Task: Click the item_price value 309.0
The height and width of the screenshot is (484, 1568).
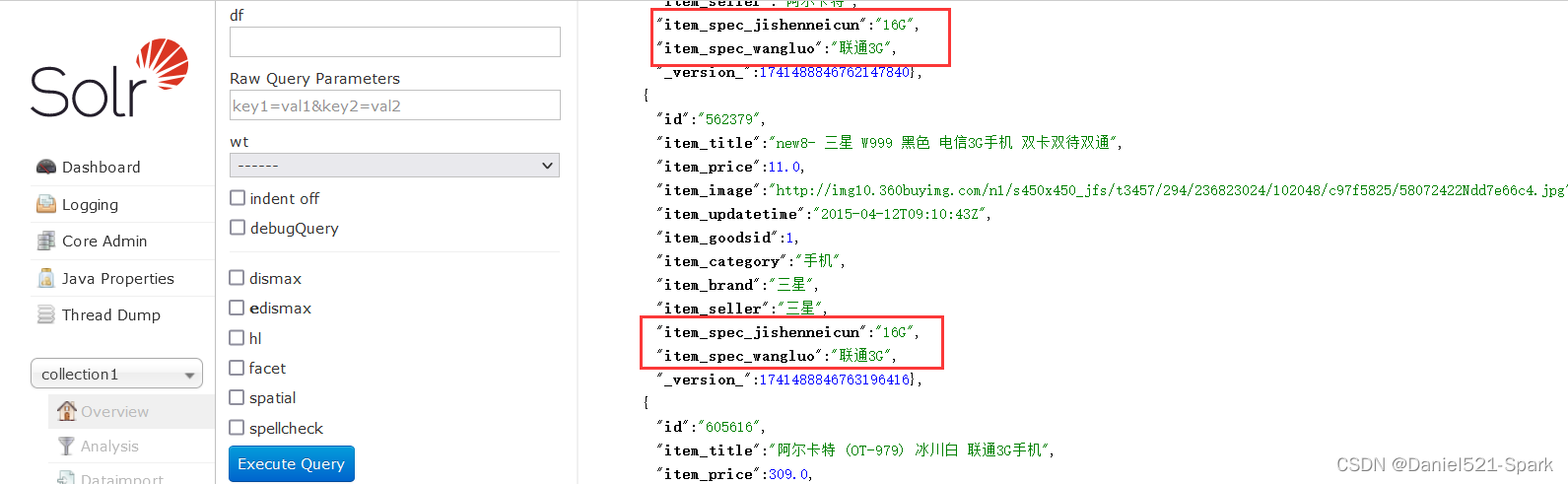Action: tap(787, 474)
